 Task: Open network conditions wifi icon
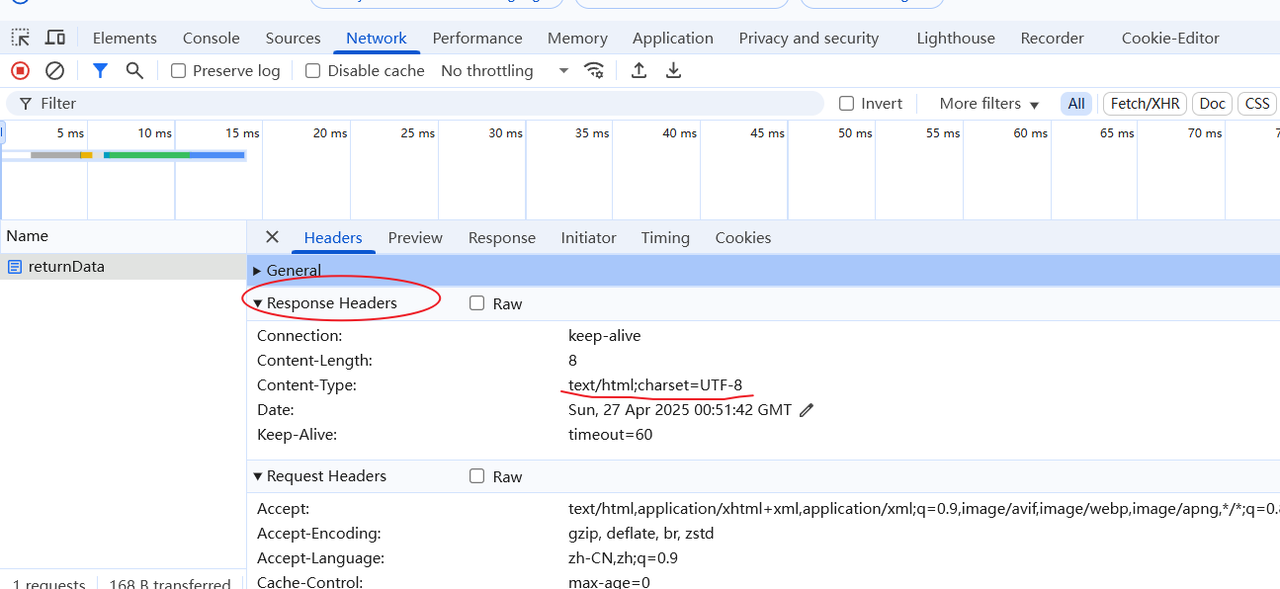pyautogui.click(x=594, y=70)
